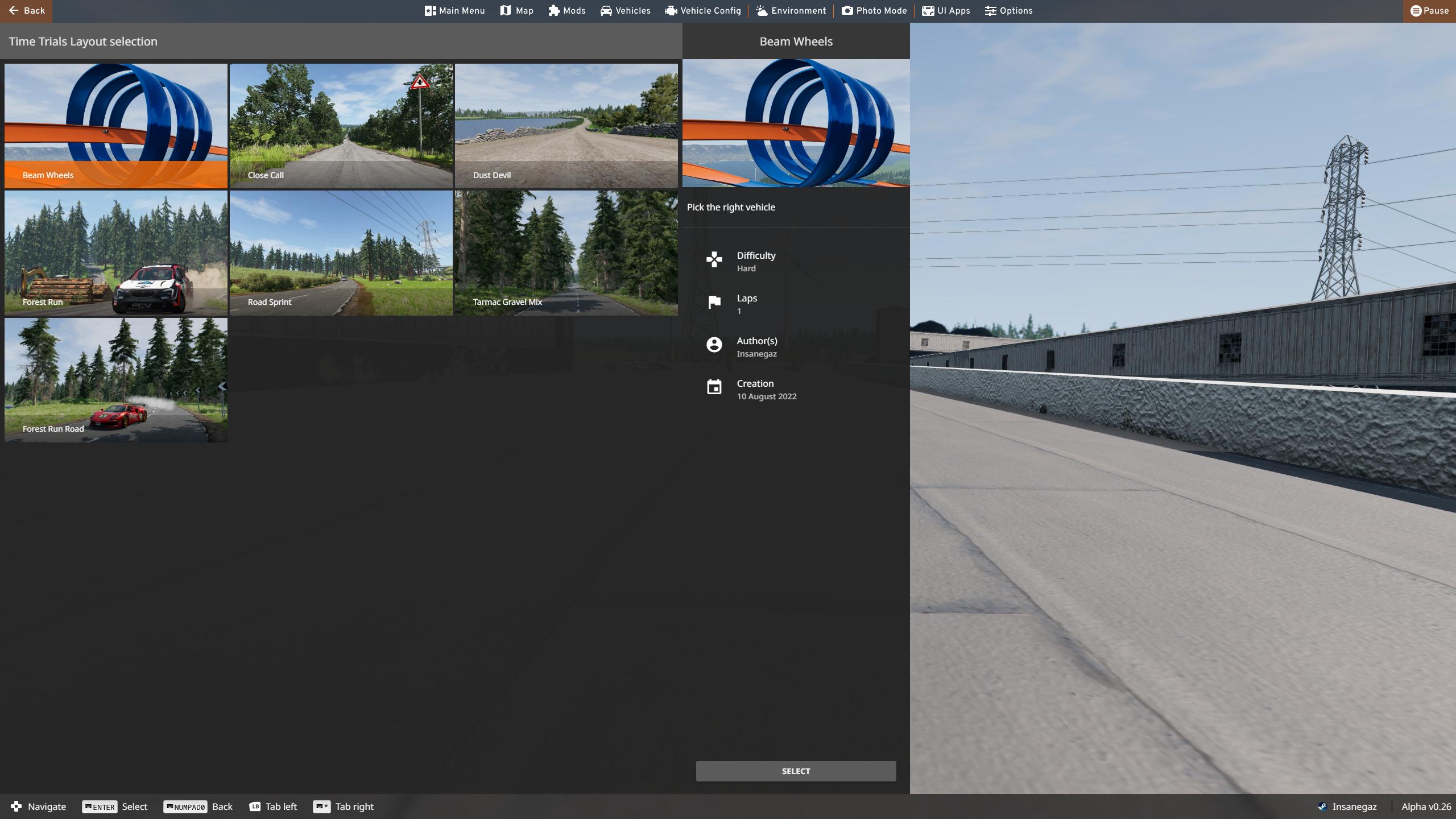Open Environment weather icon menu
This screenshot has height=819, width=1456.
[762, 11]
